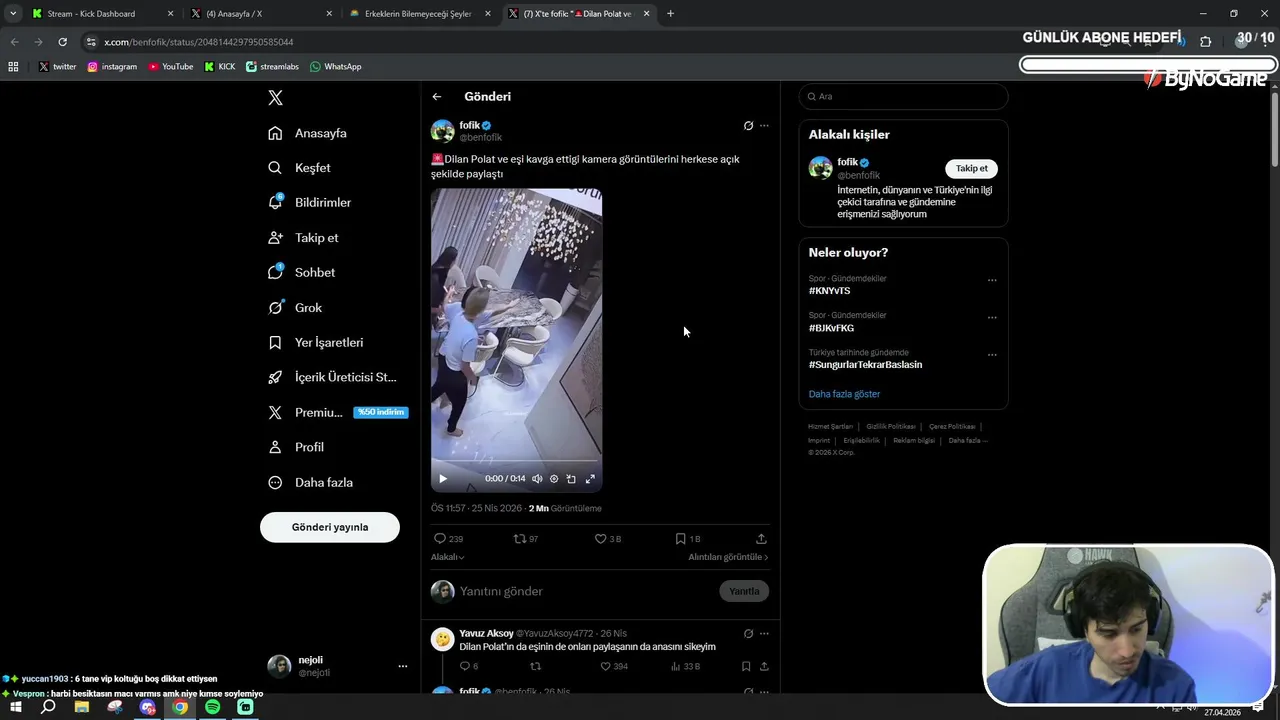Open Alıntıları görüntüle link
Image resolution: width=1280 pixels, height=720 pixels.
coord(728,557)
